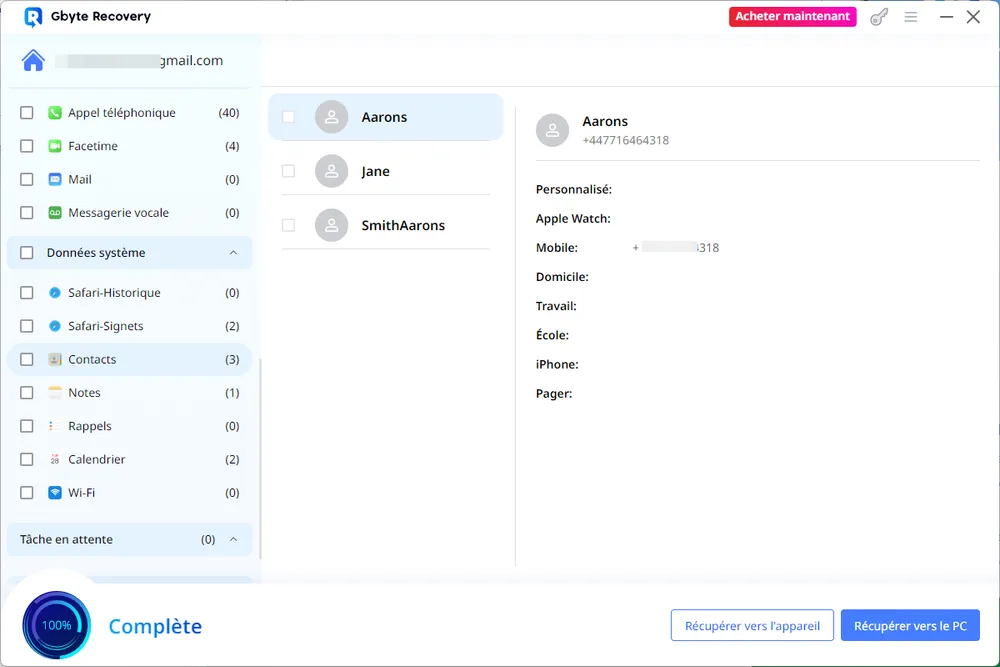Viewport: 1000px width, 667px height.
Task: Click Récupérer vers le PC button
Action: (x=910, y=626)
